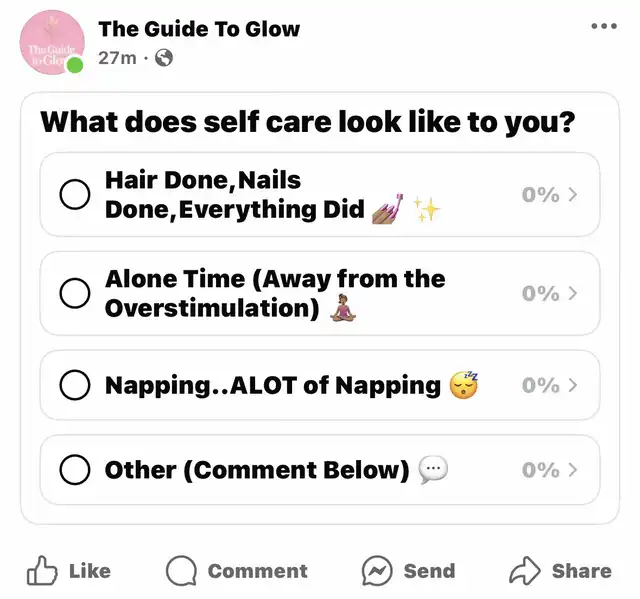The width and height of the screenshot is (640, 599).
Task: Click the Comment speech bubble icon
Action: pos(181,570)
